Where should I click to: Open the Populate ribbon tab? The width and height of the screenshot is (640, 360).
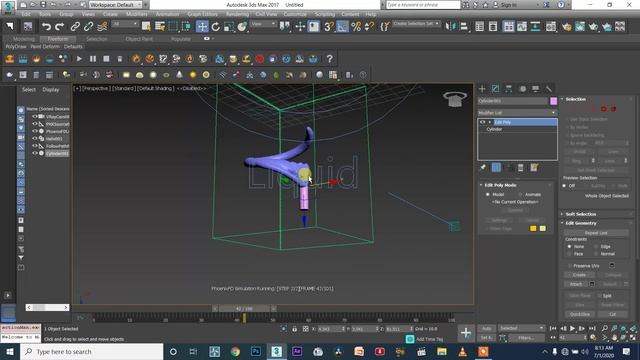coord(180,39)
